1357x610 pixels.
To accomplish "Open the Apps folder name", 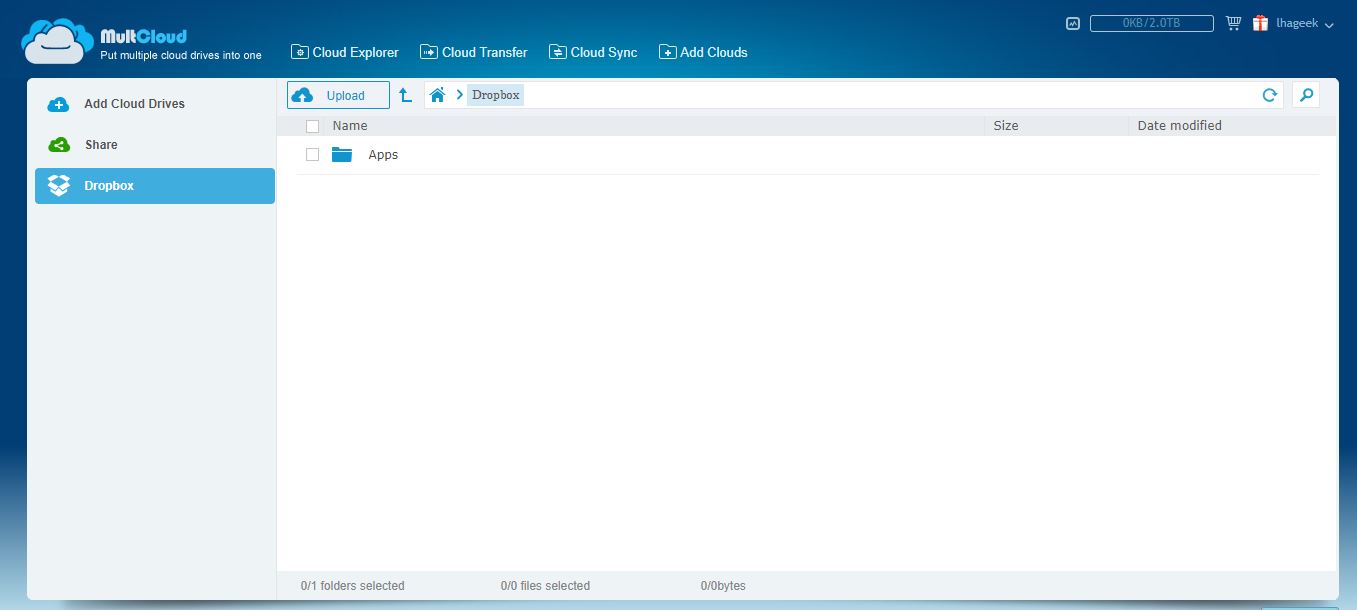I will pyautogui.click(x=383, y=155).
